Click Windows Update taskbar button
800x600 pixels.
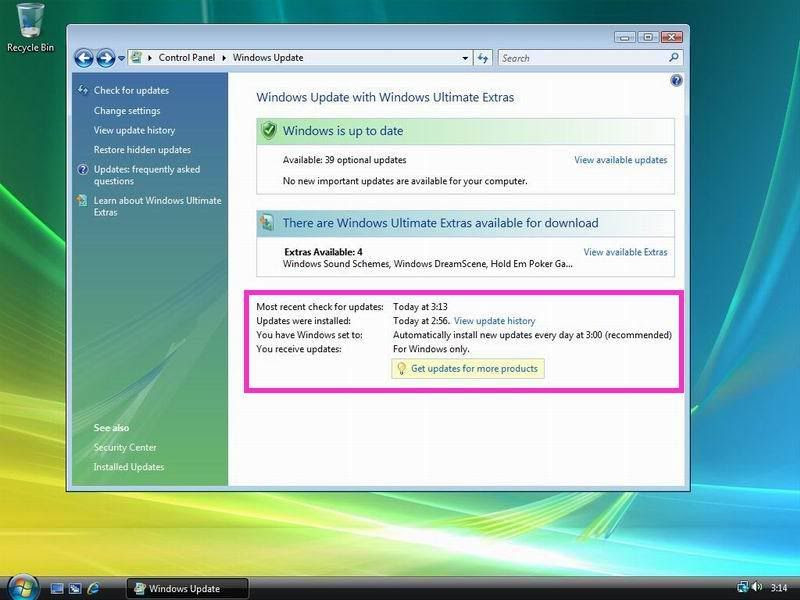click(187, 588)
